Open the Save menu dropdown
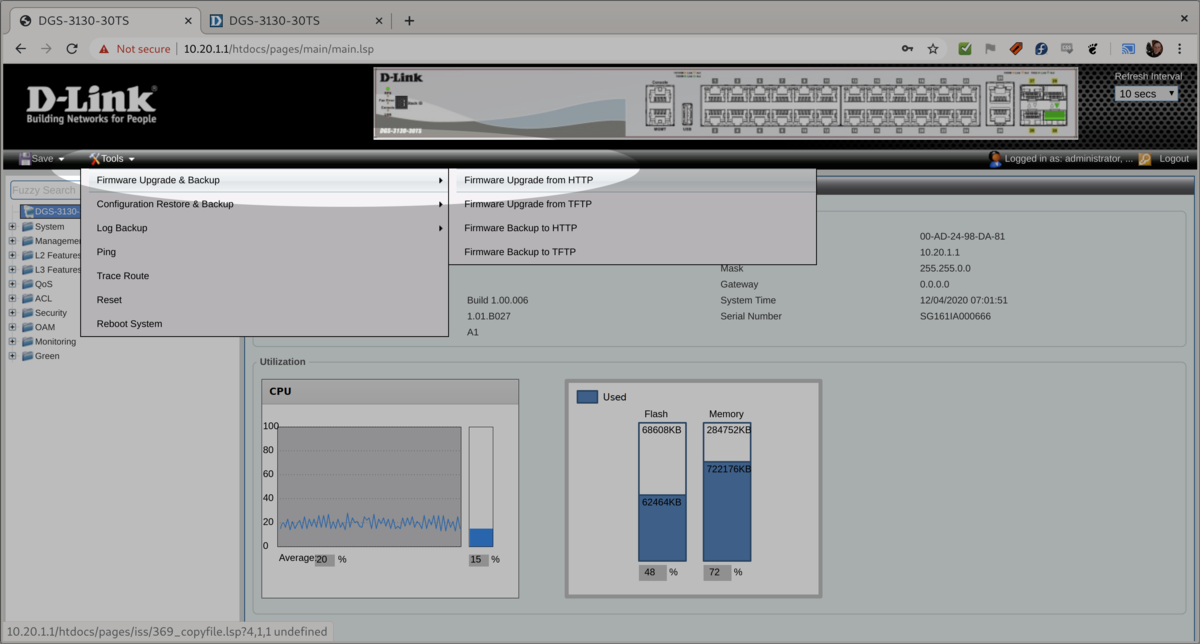Screen dimensions: 1200x644 tap(42, 159)
